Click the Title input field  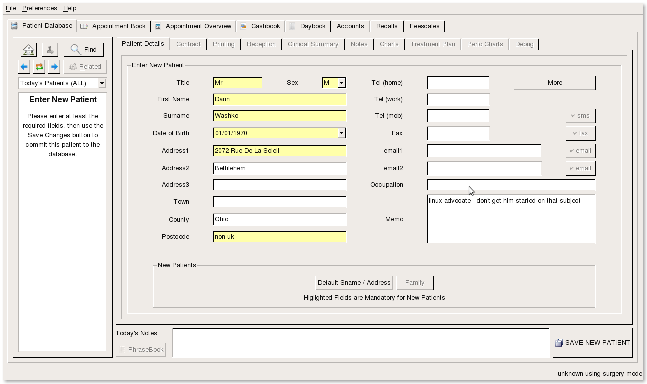238,82
